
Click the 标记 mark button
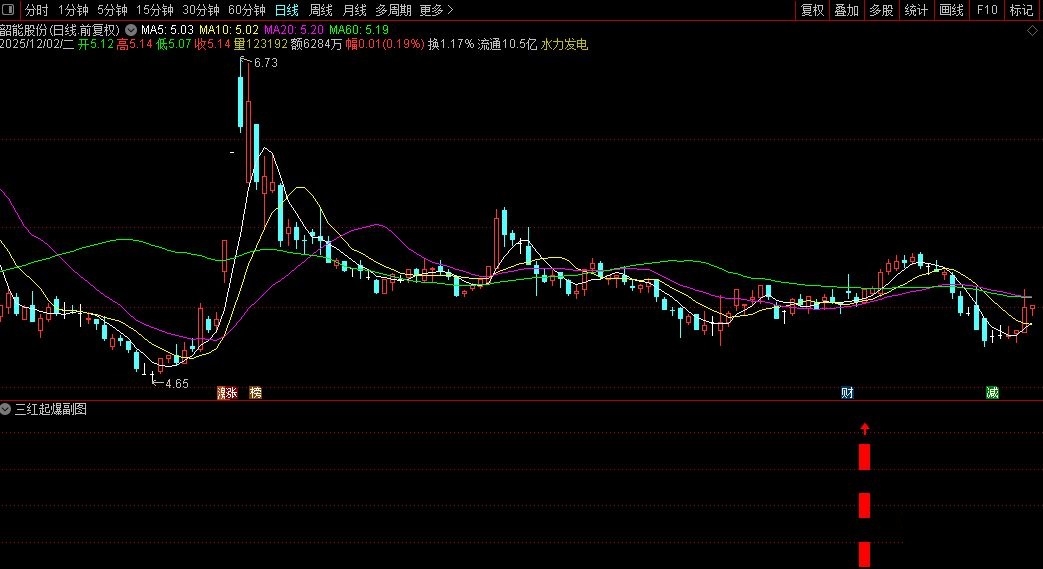1021,10
